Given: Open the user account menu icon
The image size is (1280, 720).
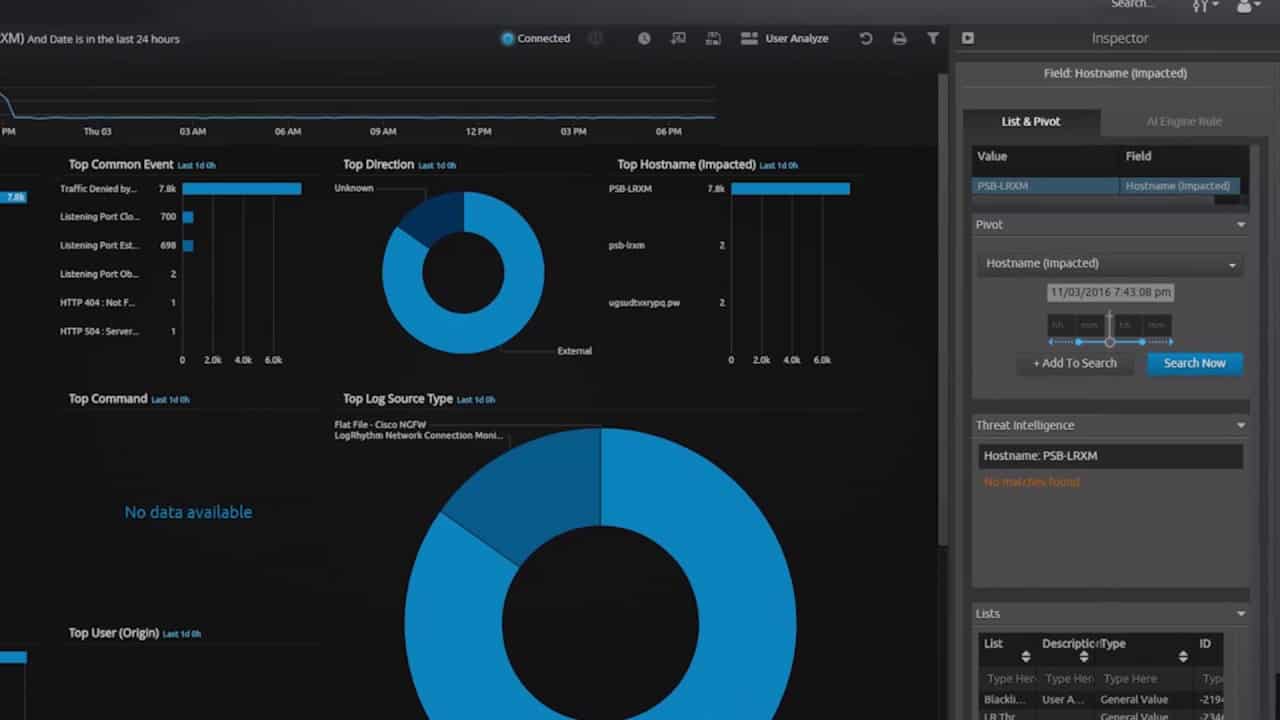Looking at the screenshot, I should click(x=1248, y=6).
